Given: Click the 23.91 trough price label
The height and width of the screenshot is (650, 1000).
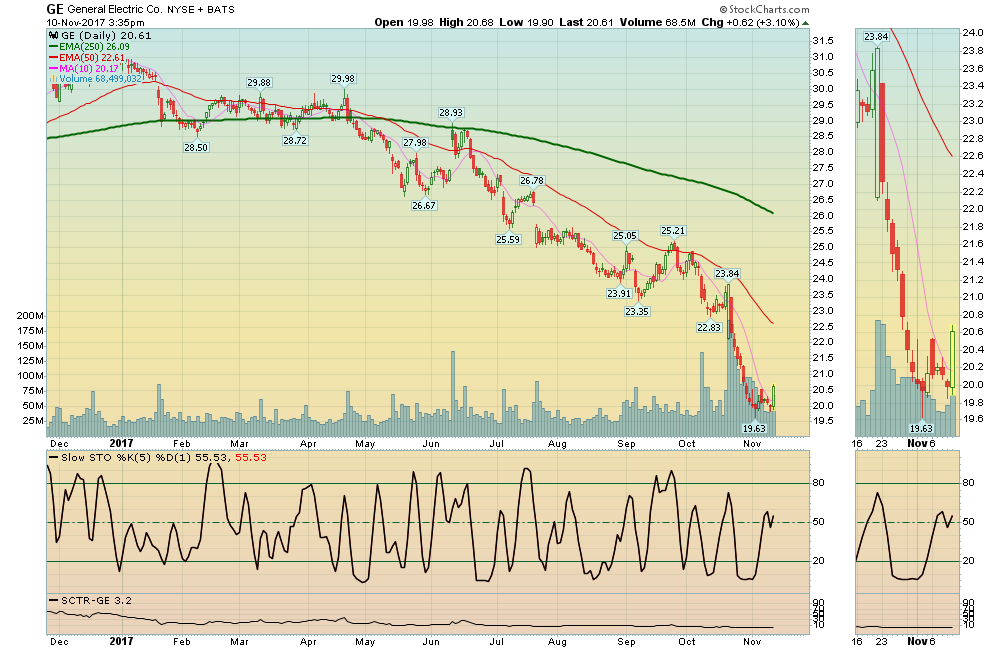Looking at the screenshot, I should (619, 293).
